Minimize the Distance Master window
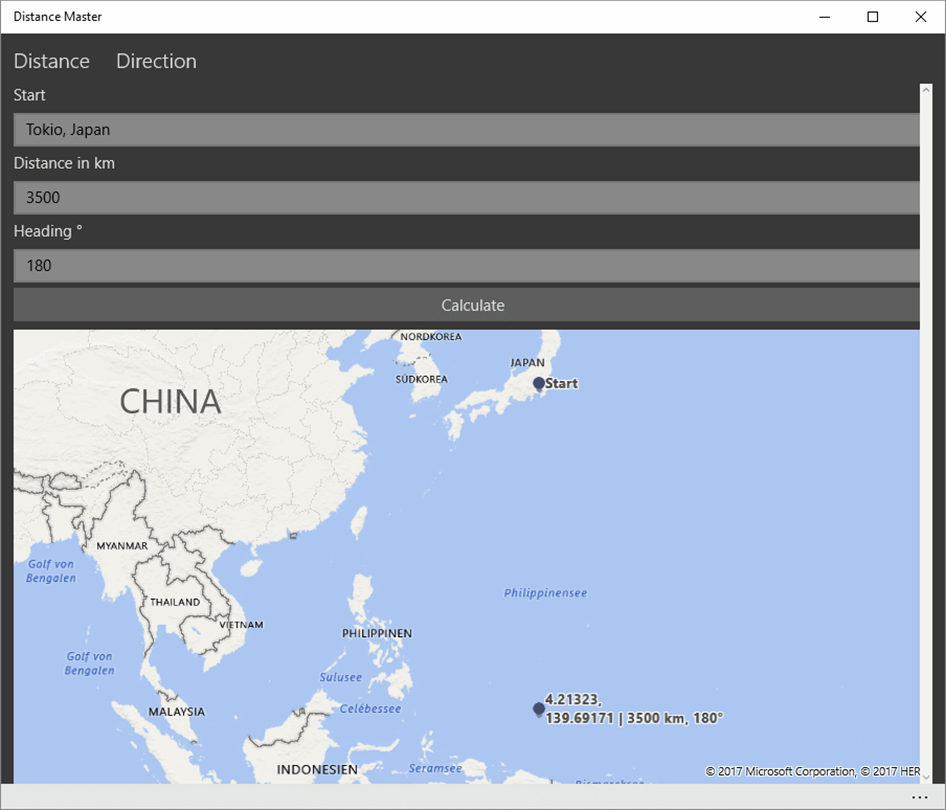This screenshot has width=946, height=810. coord(825,17)
